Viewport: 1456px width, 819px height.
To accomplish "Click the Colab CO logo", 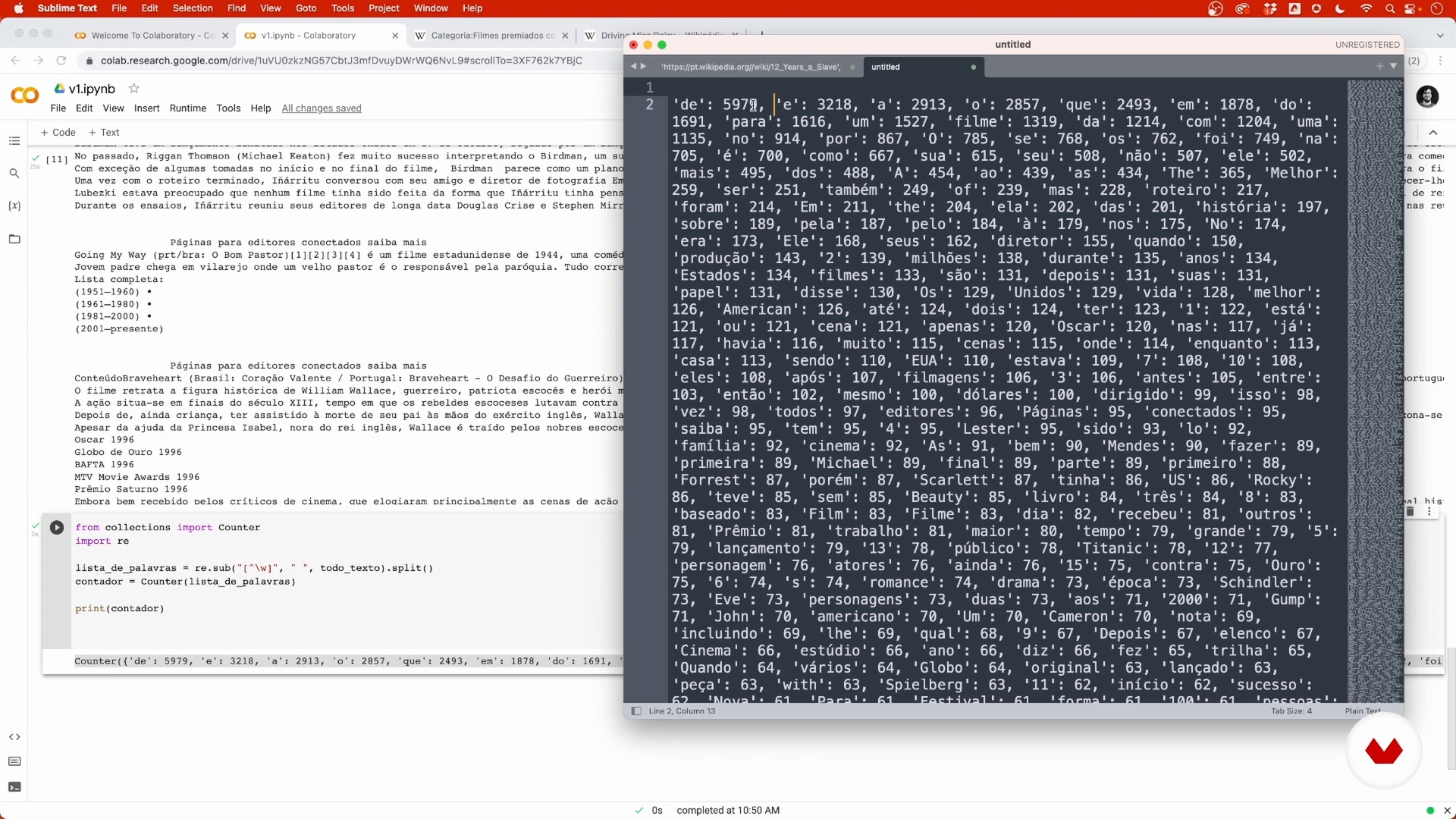I will [24, 96].
